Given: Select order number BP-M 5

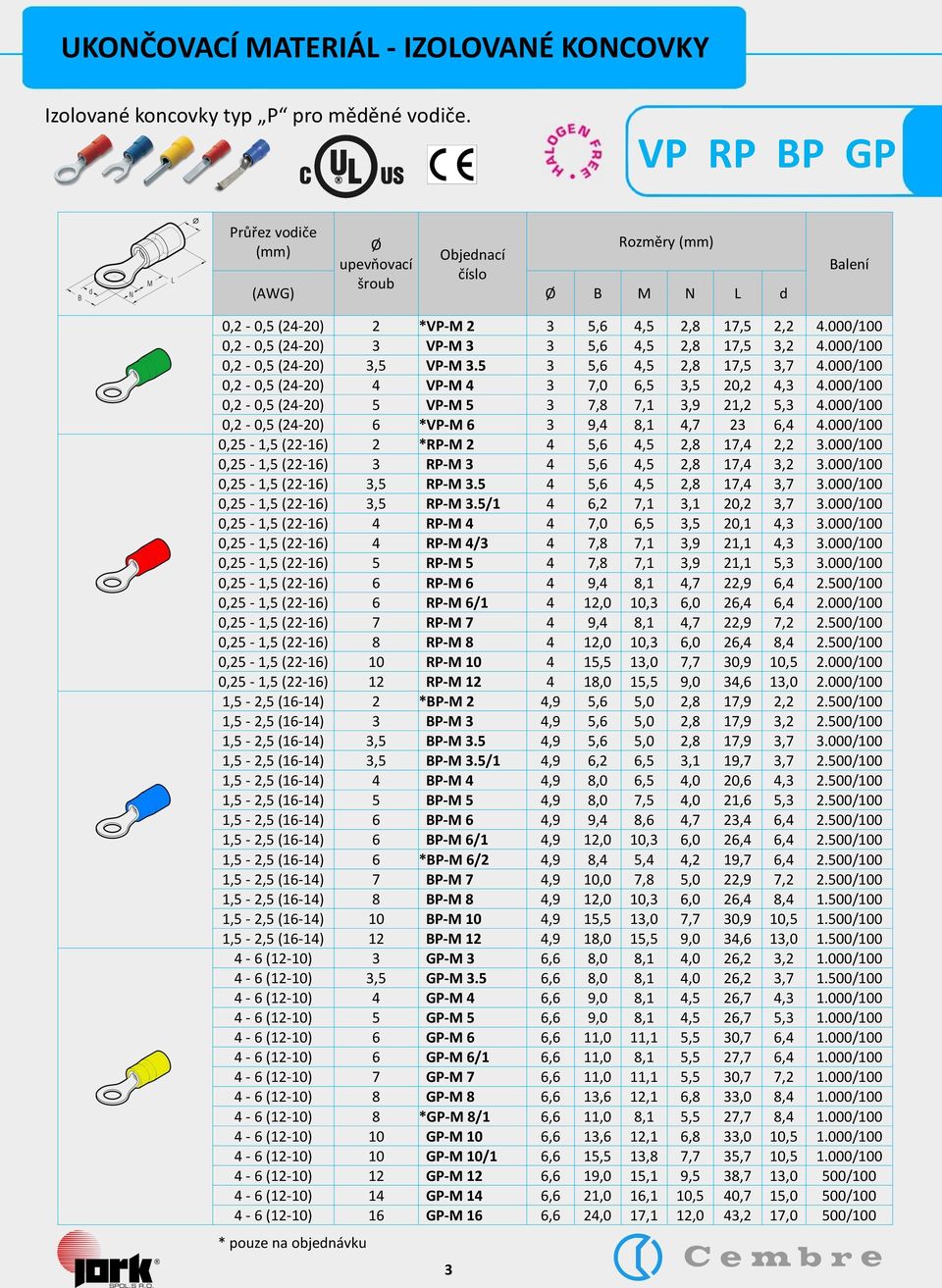Looking at the screenshot, I should click(449, 800).
